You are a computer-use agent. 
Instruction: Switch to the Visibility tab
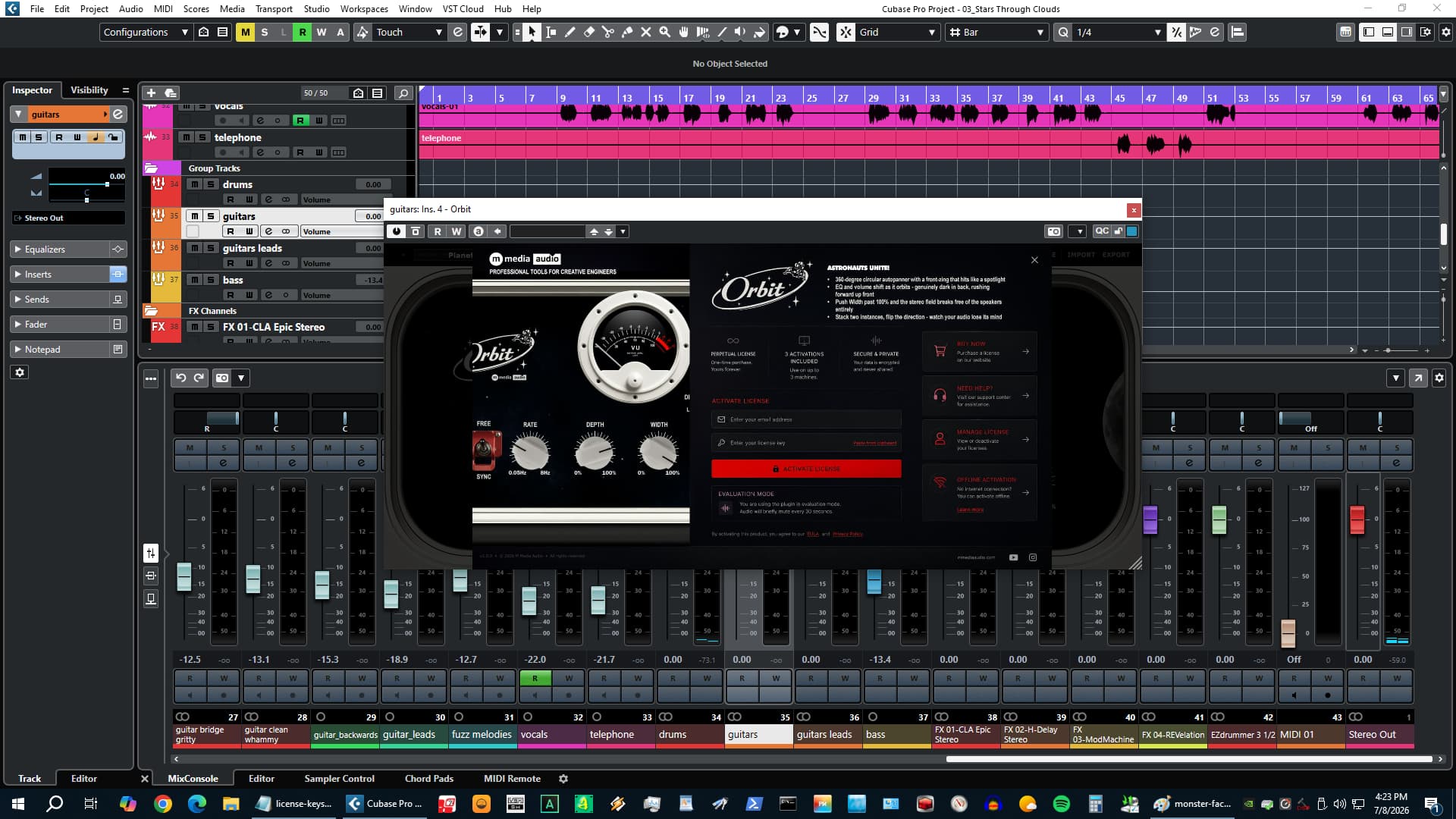coord(89,89)
